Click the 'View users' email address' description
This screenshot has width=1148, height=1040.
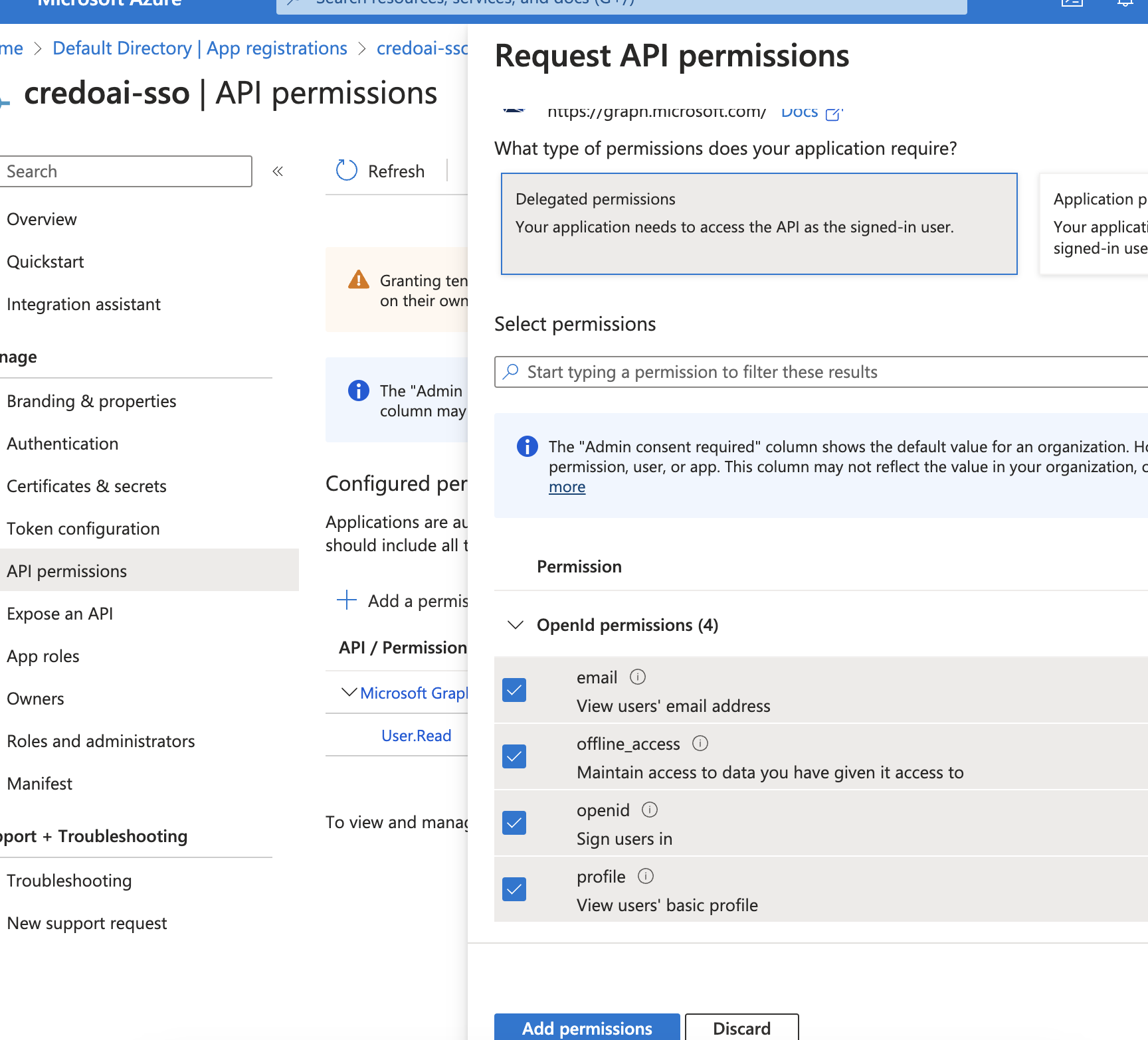pyautogui.click(x=673, y=706)
